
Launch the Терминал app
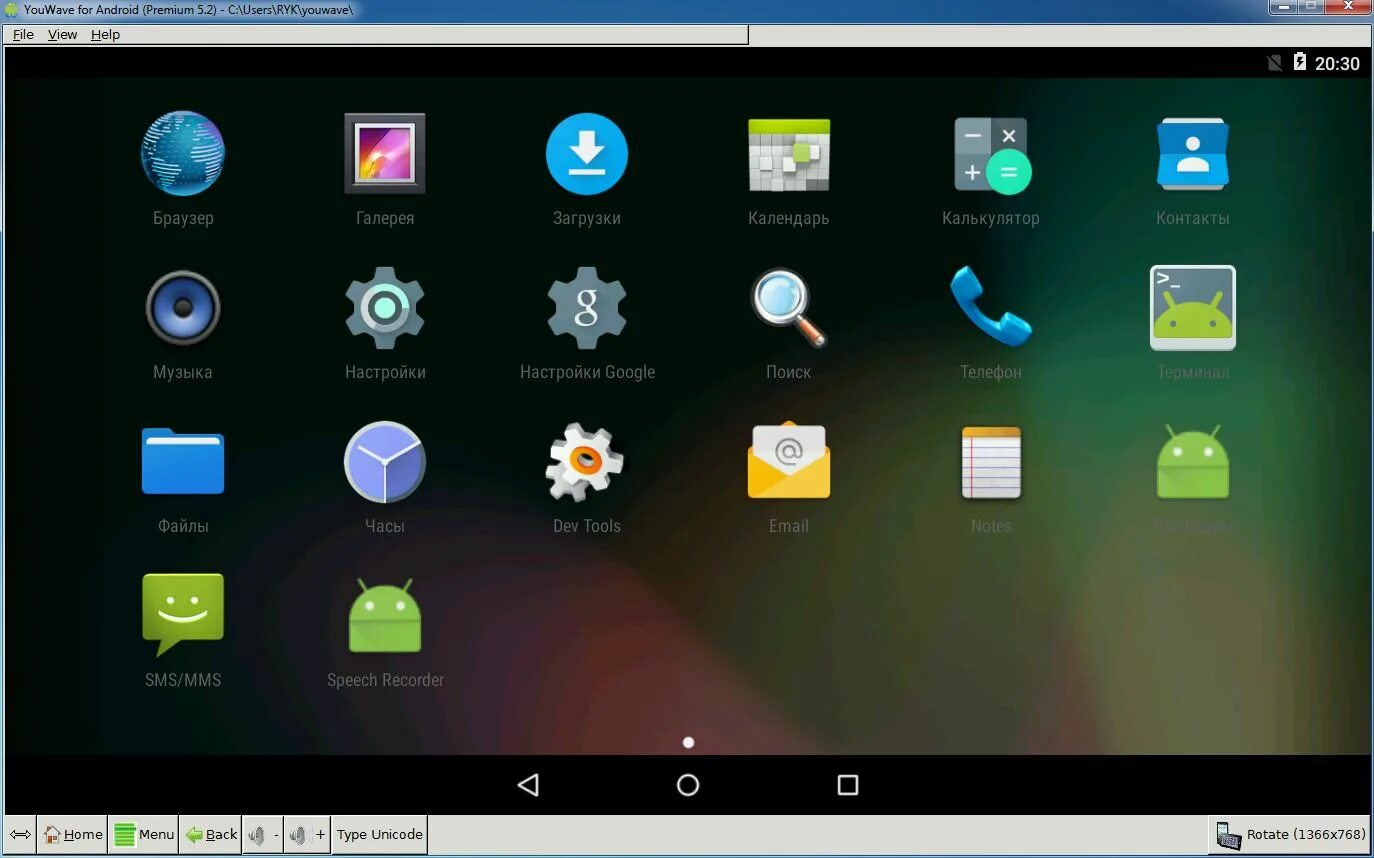tap(1193, 307)
